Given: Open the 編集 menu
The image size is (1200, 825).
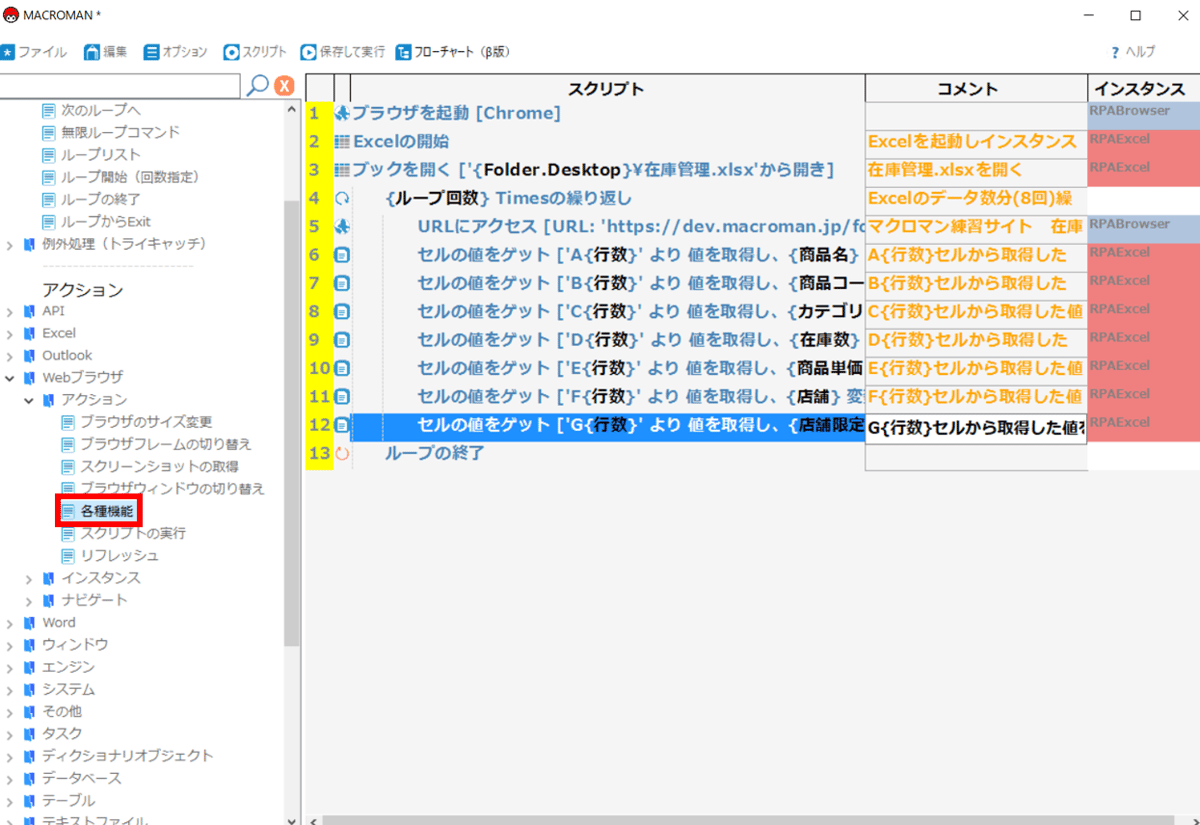Looking at the screenshot, I should (x=105, y=52).
